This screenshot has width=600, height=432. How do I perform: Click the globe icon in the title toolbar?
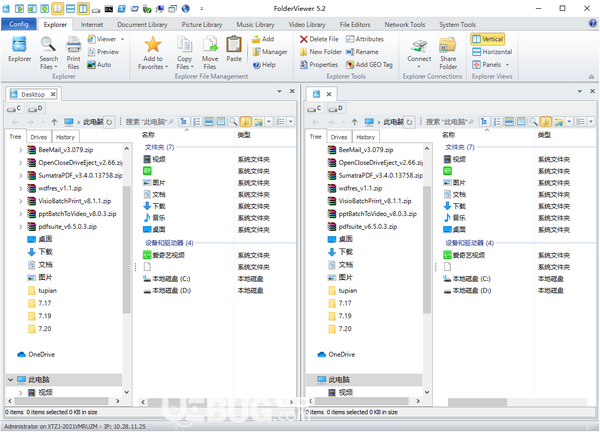point(186,8)
